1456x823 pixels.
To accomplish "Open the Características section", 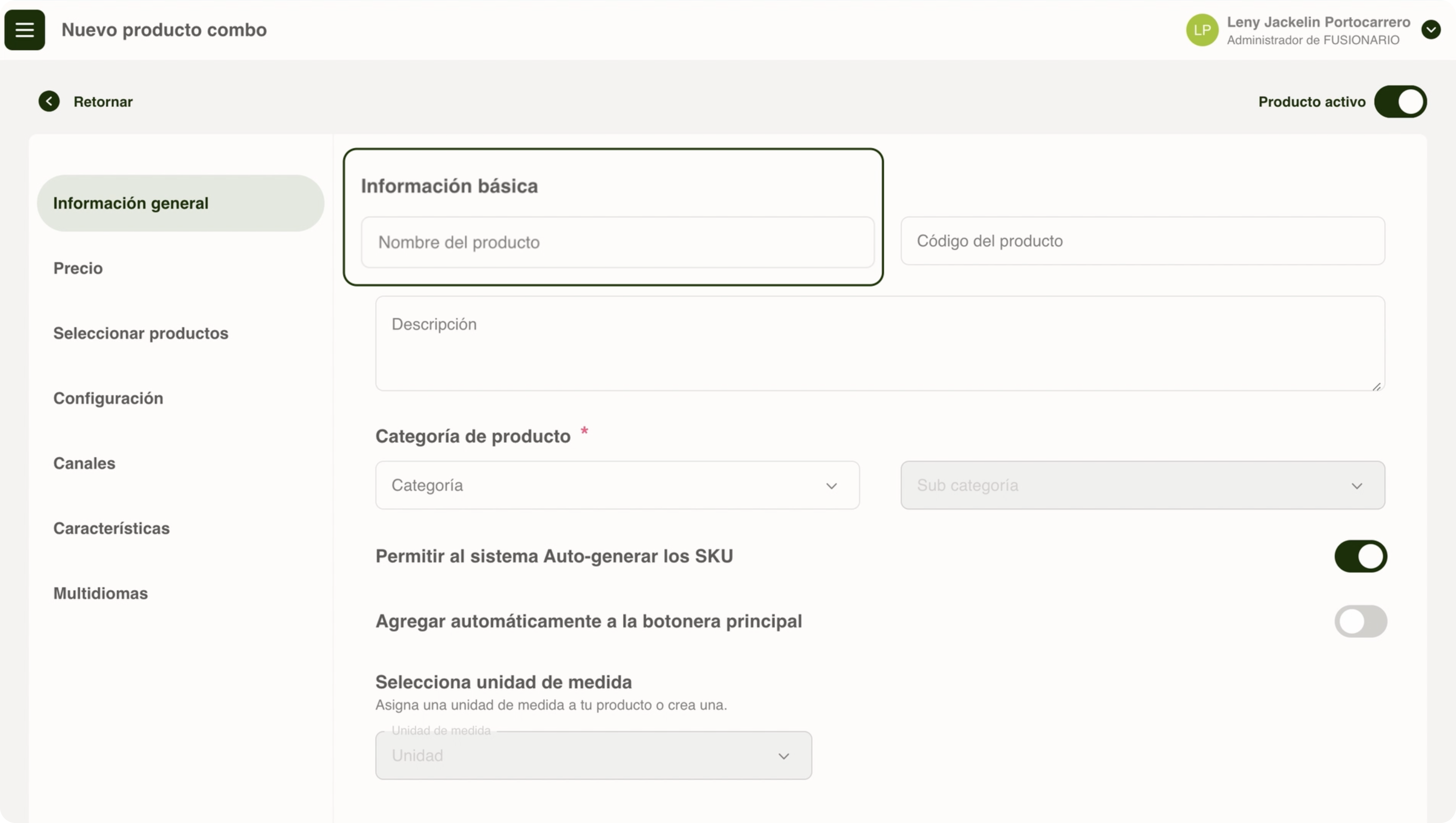I will tap(111, 528).
